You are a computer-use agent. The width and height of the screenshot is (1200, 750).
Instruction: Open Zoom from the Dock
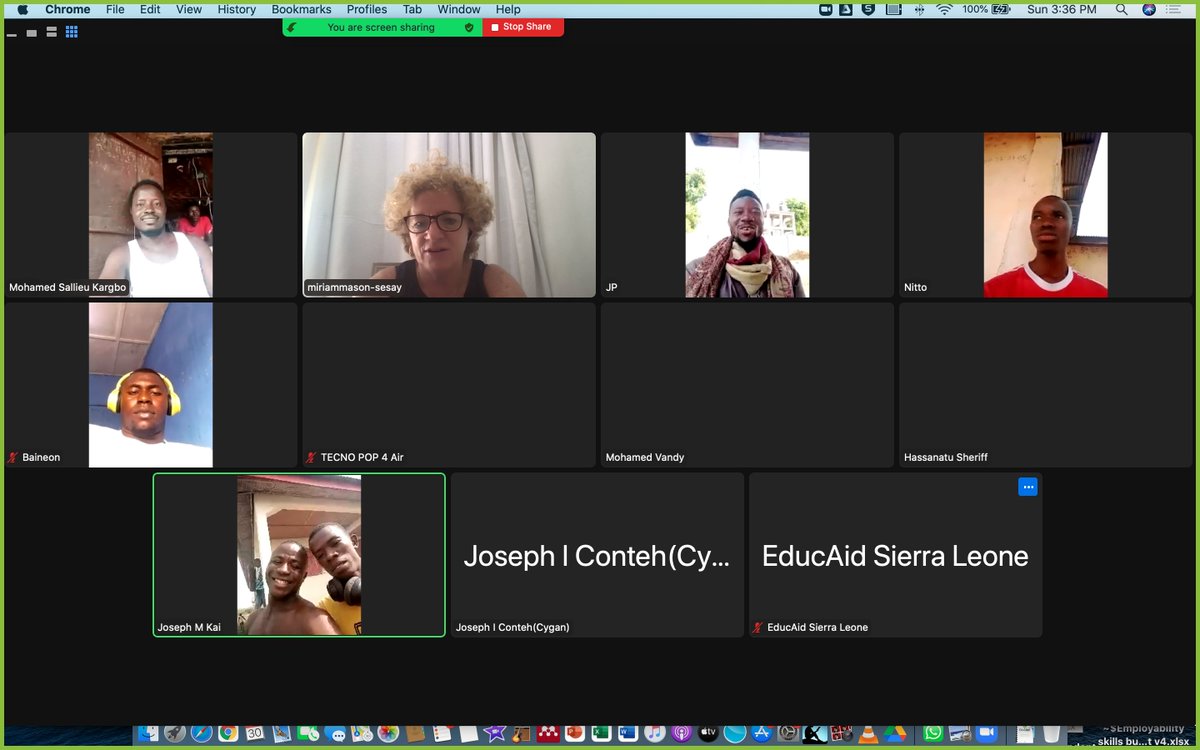tap(987, 733)
